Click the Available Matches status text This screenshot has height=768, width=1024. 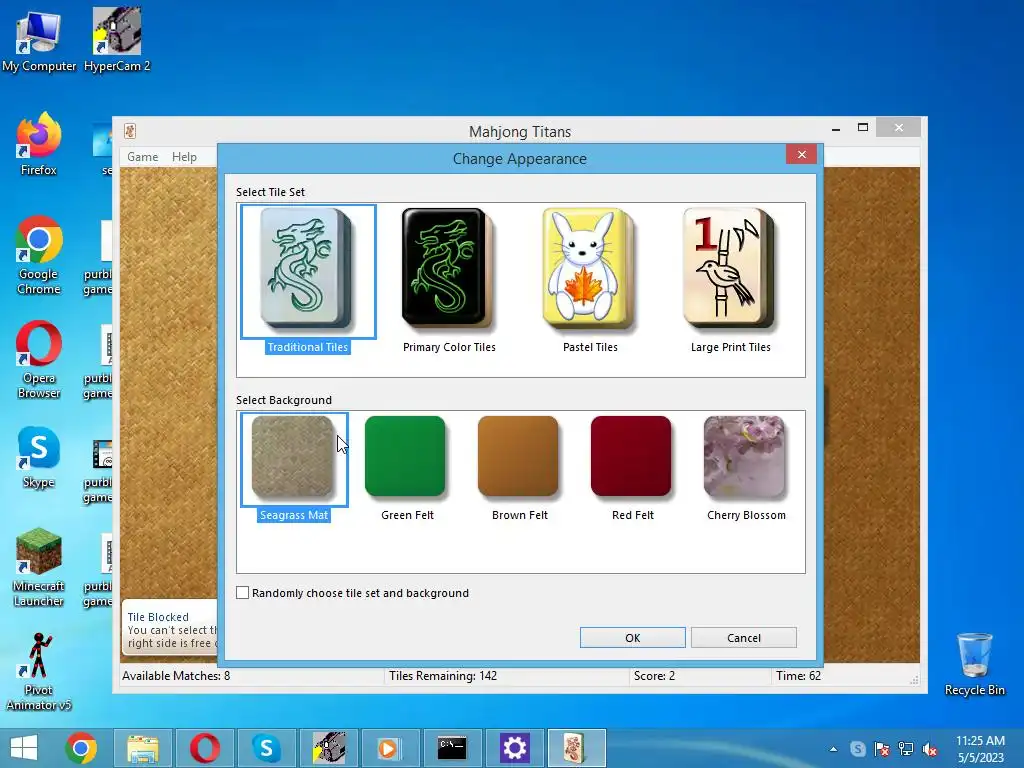coord(176,675)
